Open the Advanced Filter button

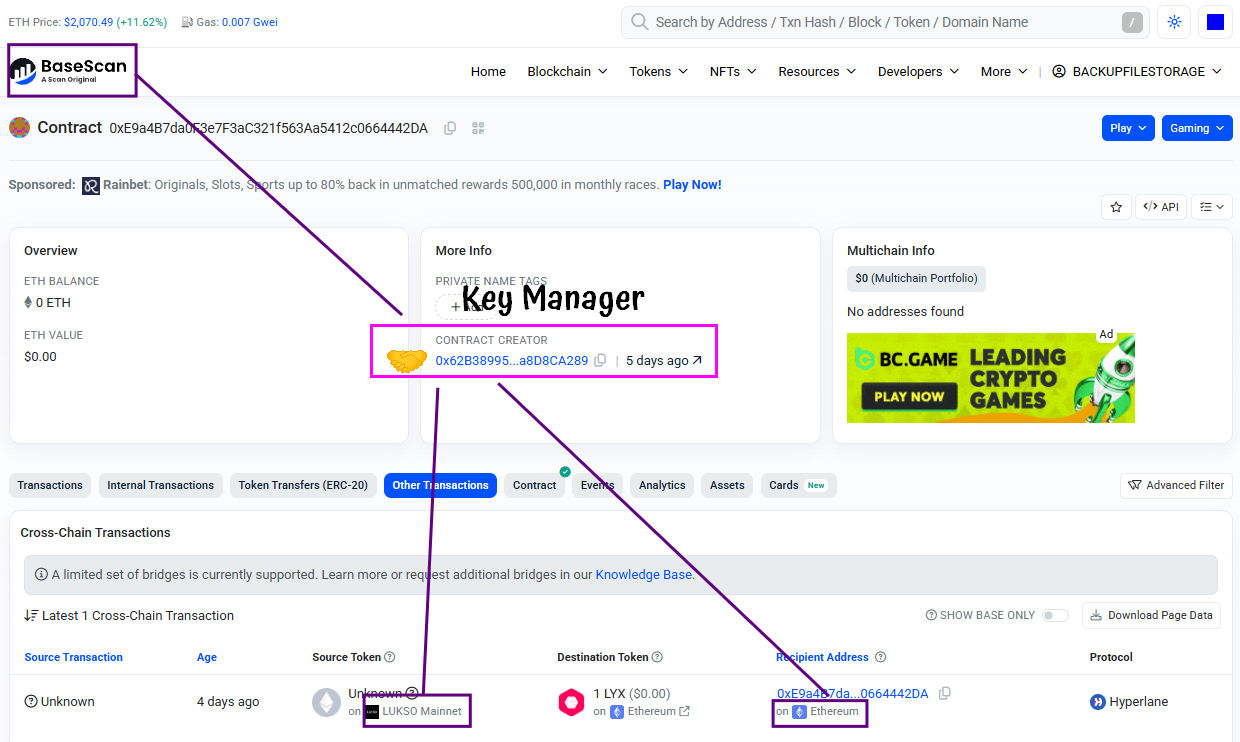tap(1176, 485)
